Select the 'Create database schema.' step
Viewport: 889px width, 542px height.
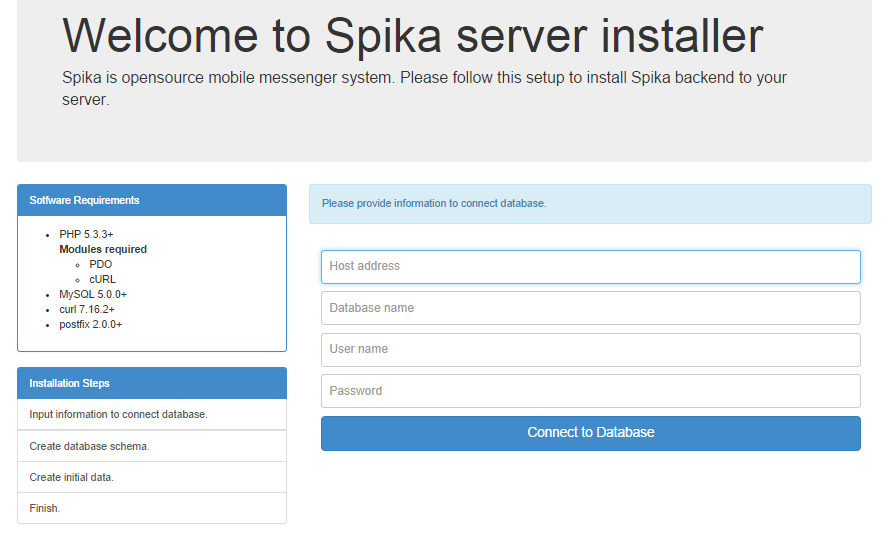coord(152,446)
